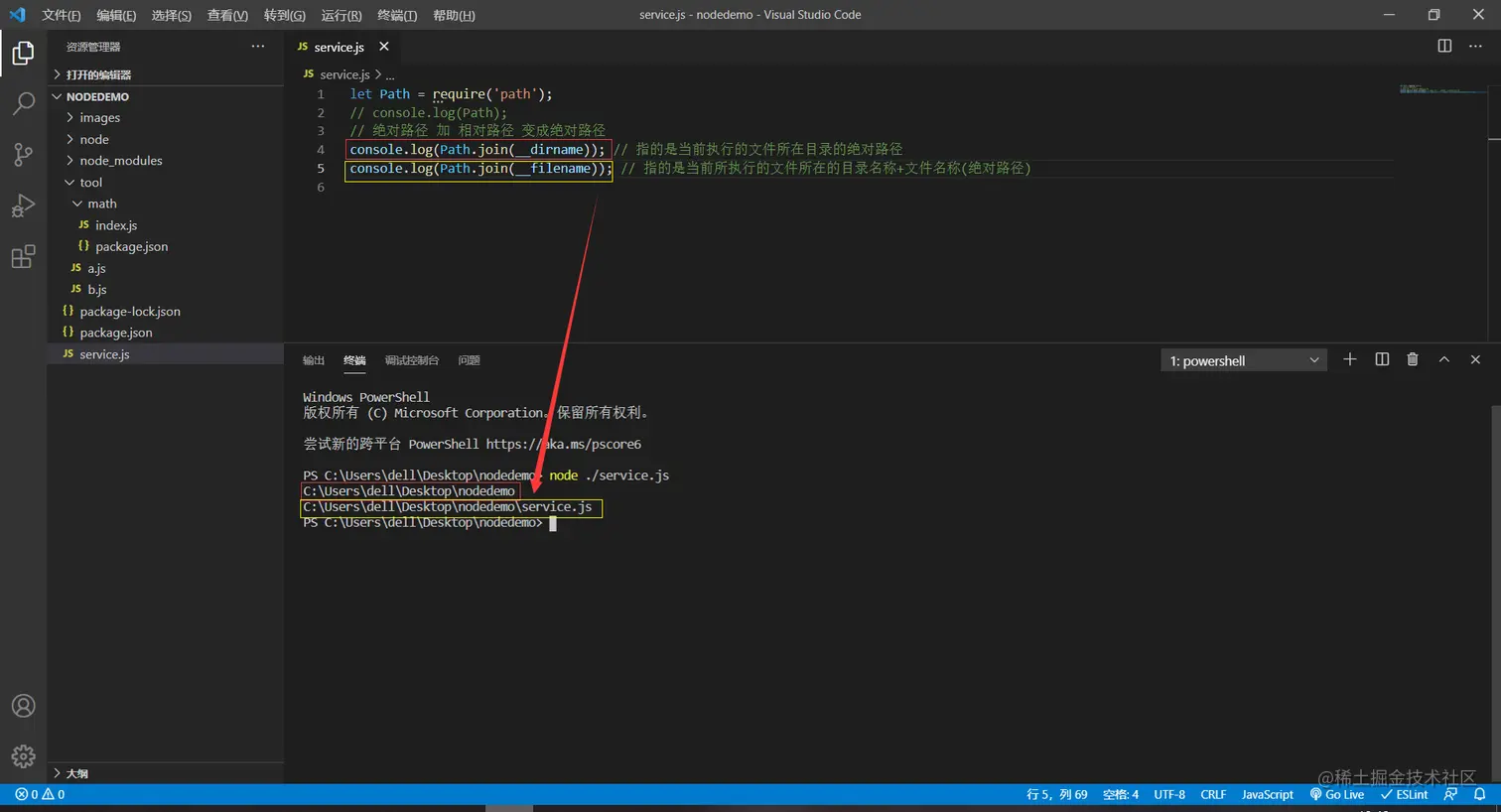Open the 查看(V) menu

point(227,15)
